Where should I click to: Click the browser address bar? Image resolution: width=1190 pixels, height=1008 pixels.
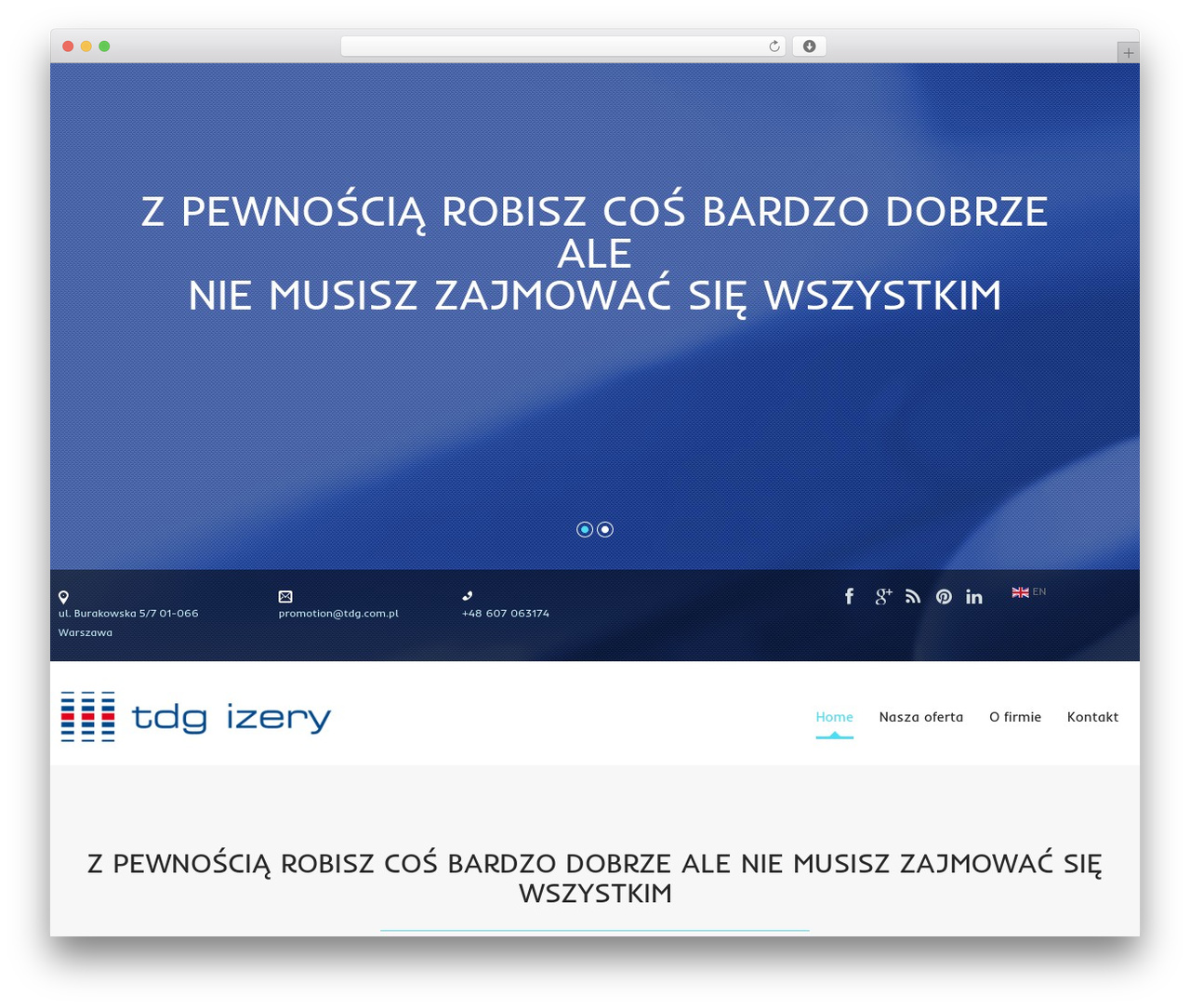pos(562,46)
